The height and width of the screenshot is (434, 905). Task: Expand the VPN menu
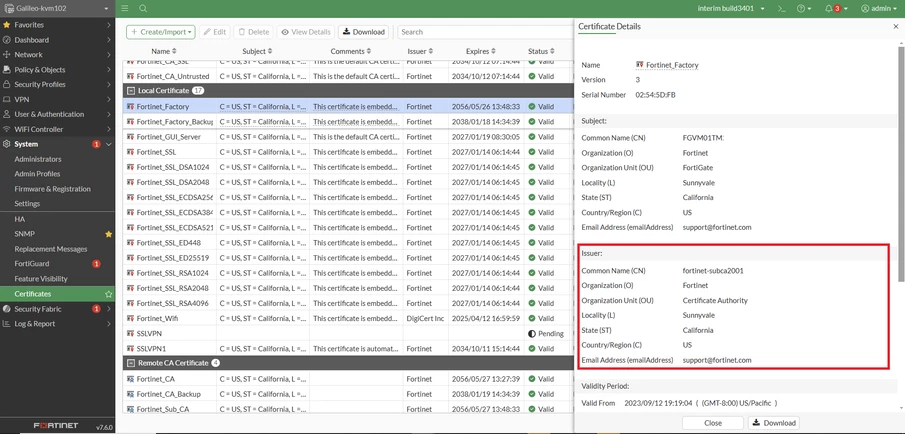pyautogui.click(x=57, y=99)
